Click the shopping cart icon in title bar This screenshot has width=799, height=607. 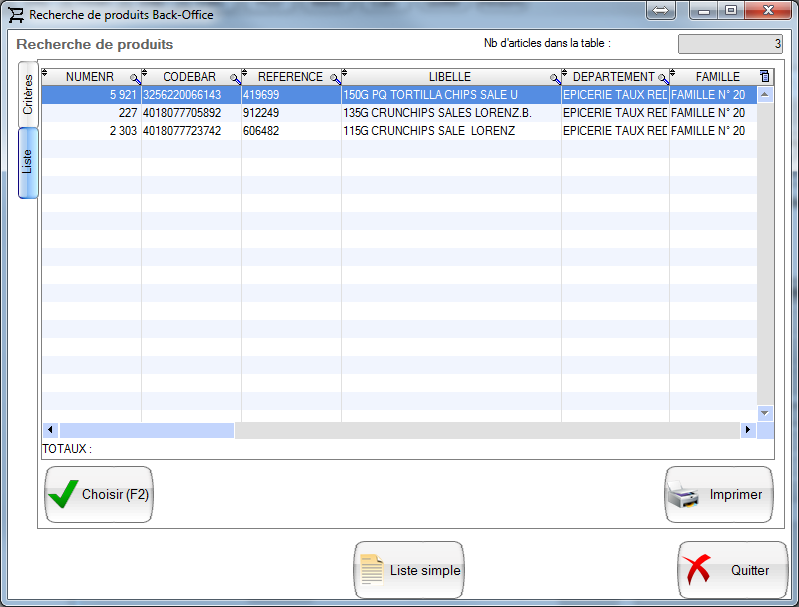click(x=16, y=15)
